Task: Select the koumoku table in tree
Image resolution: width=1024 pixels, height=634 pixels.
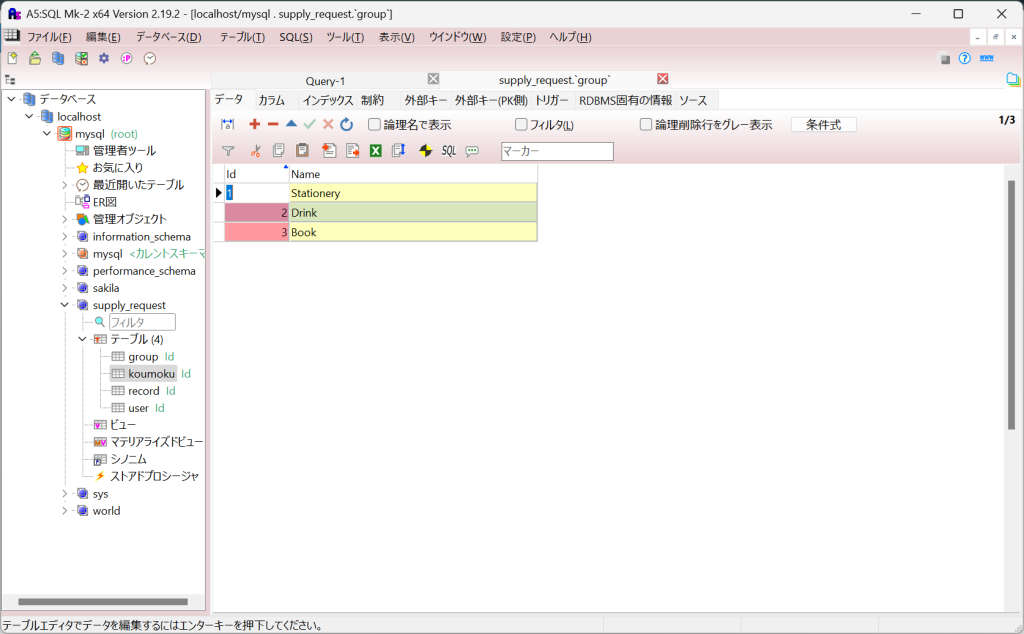Action: pos(151,374)
